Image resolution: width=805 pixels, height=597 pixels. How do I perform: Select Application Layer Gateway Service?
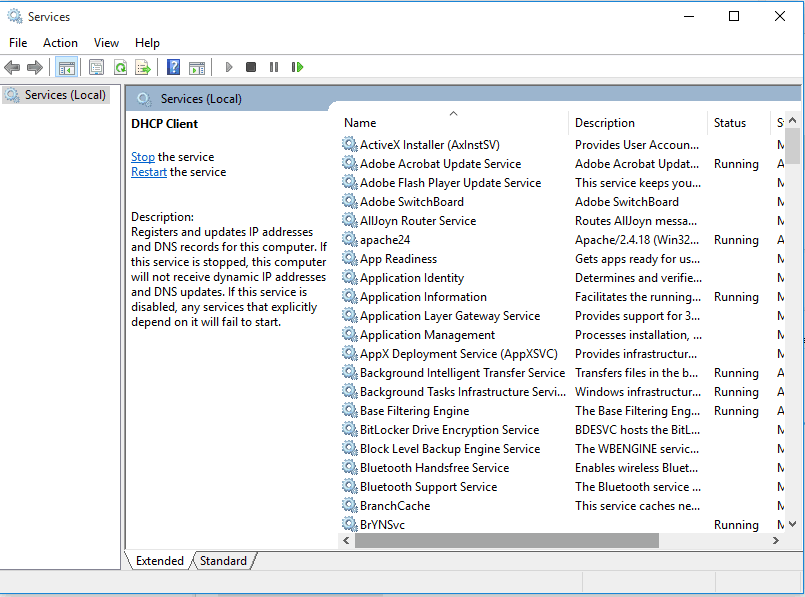click(x=450, y=316)
